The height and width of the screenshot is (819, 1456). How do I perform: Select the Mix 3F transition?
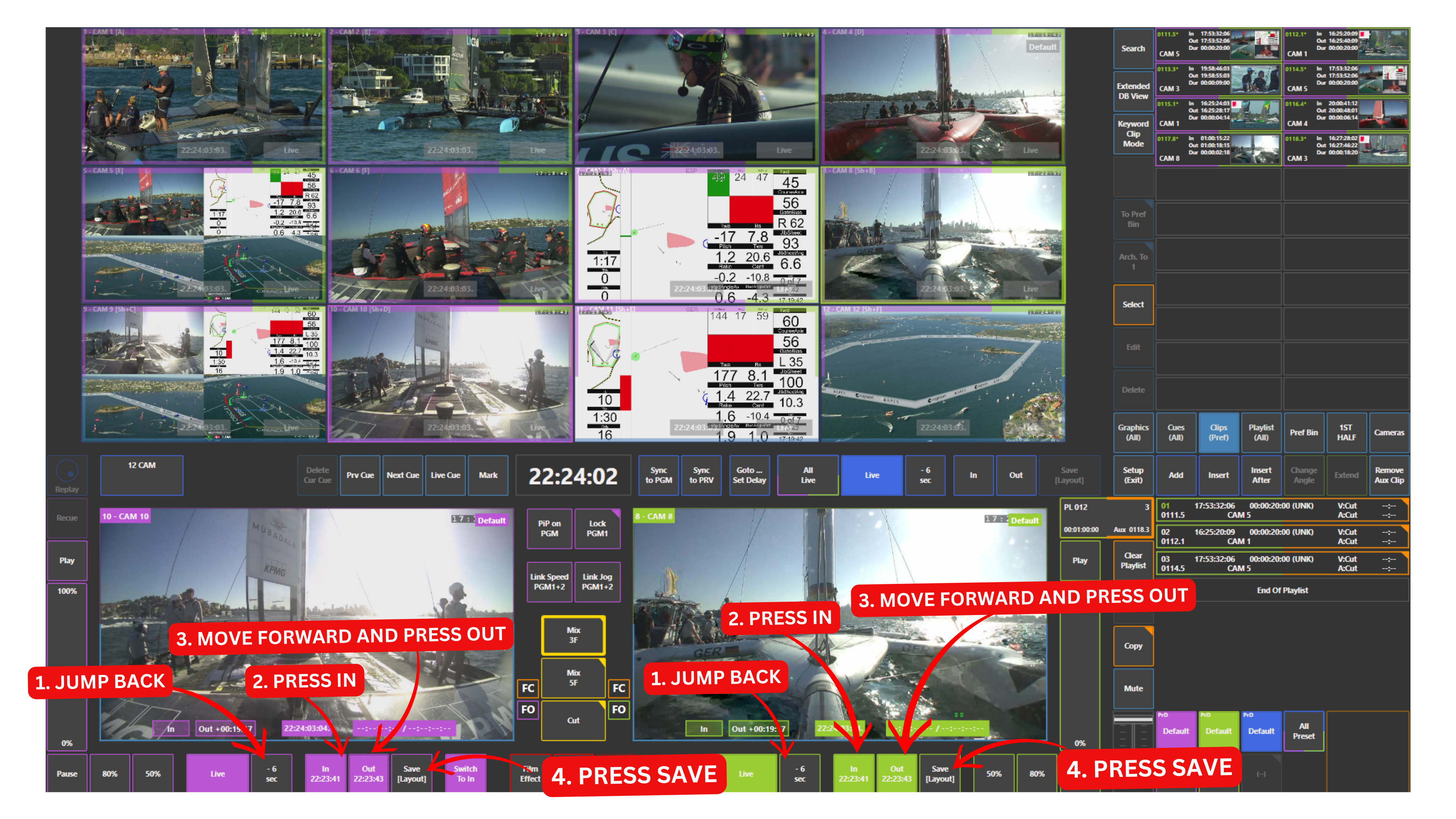tap(573, 635)
